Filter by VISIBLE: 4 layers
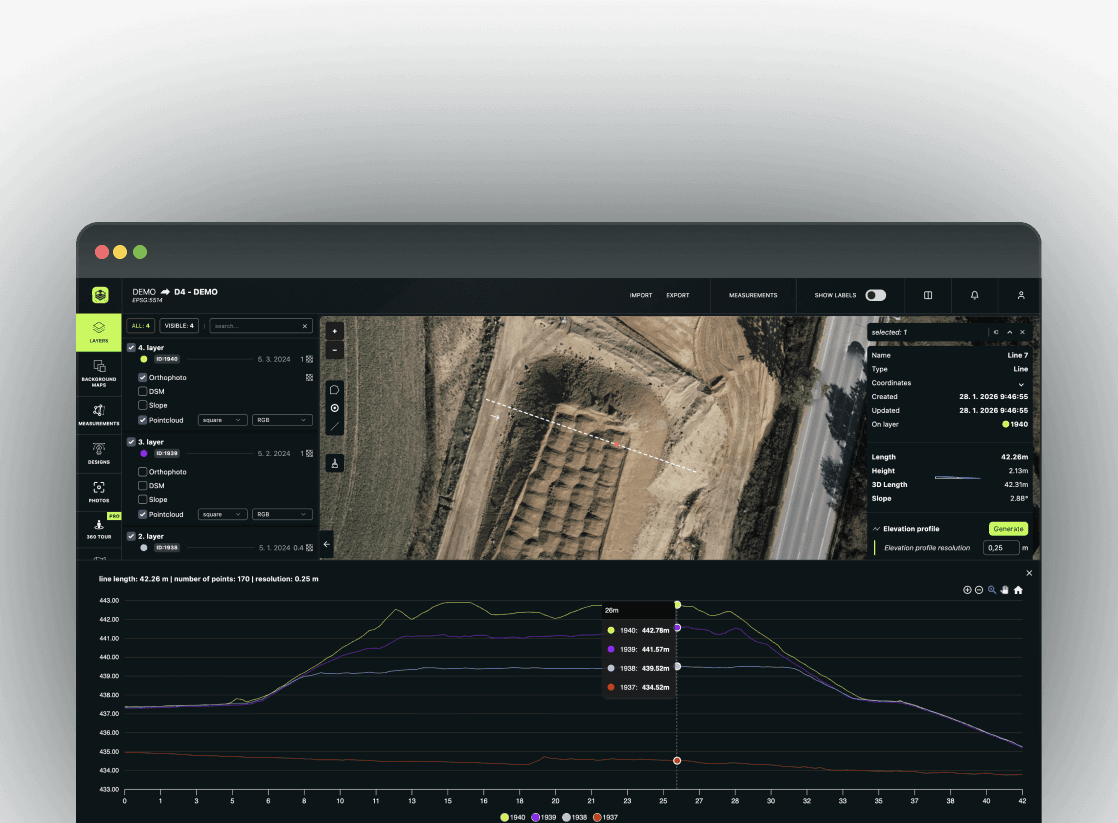Screen dimensions: 1118x823 [x=179, y=326]
